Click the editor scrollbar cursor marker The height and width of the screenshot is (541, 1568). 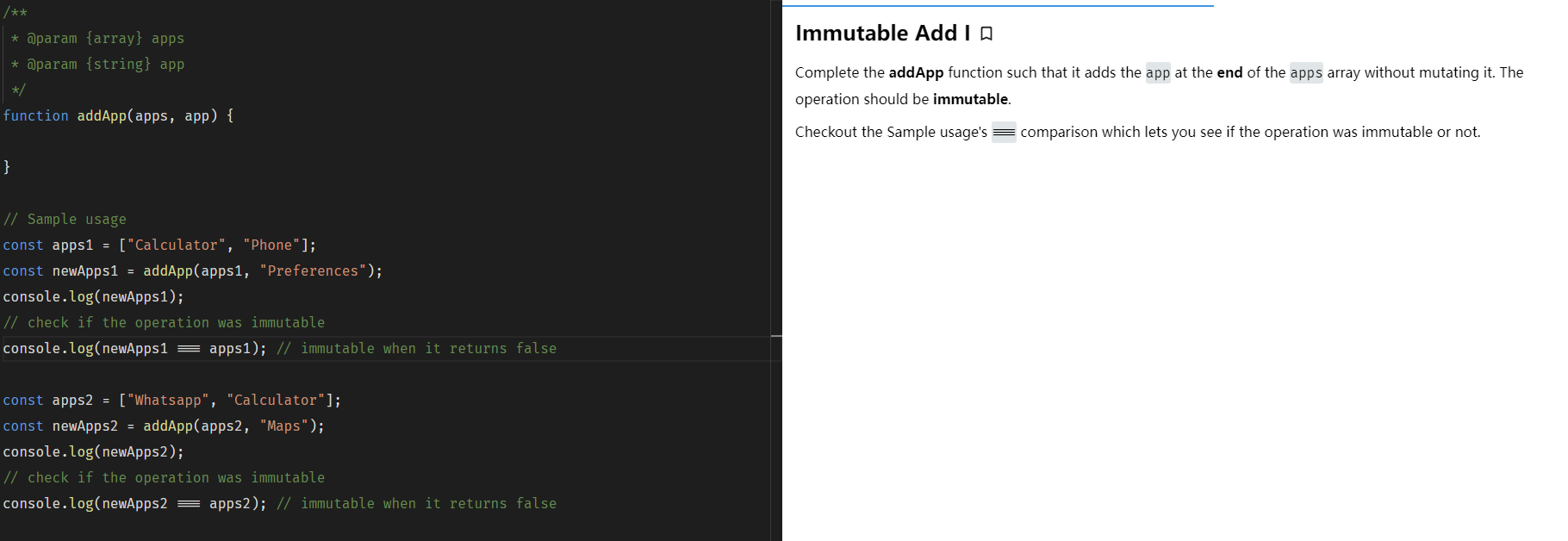[x=776, y=335]
